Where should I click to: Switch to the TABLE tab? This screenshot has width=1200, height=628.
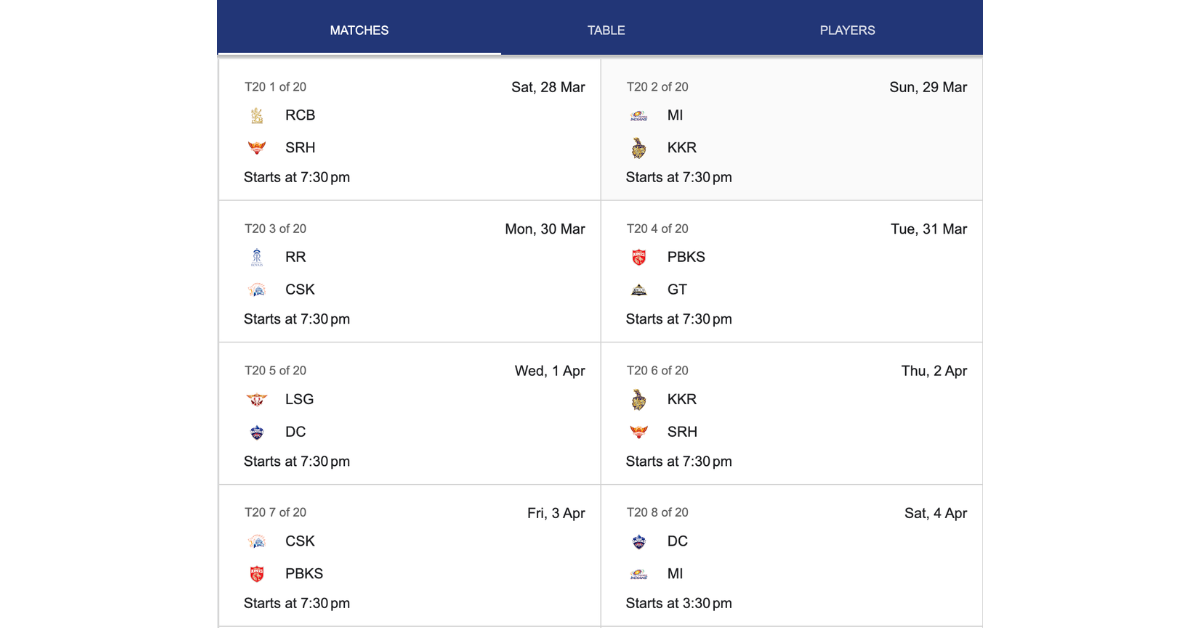[606, 30]
